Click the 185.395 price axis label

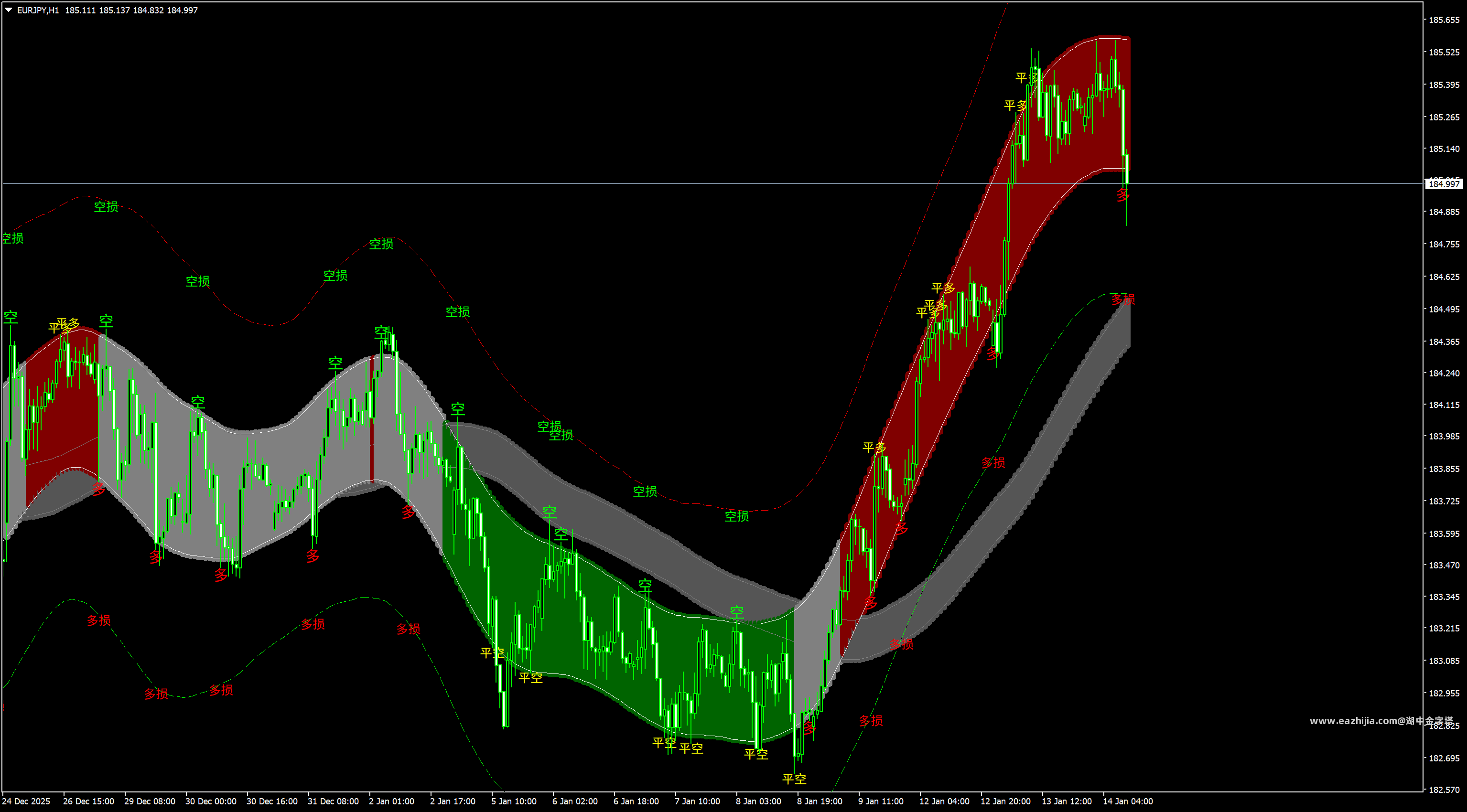pyautogui.click(x=1444, y=85)
